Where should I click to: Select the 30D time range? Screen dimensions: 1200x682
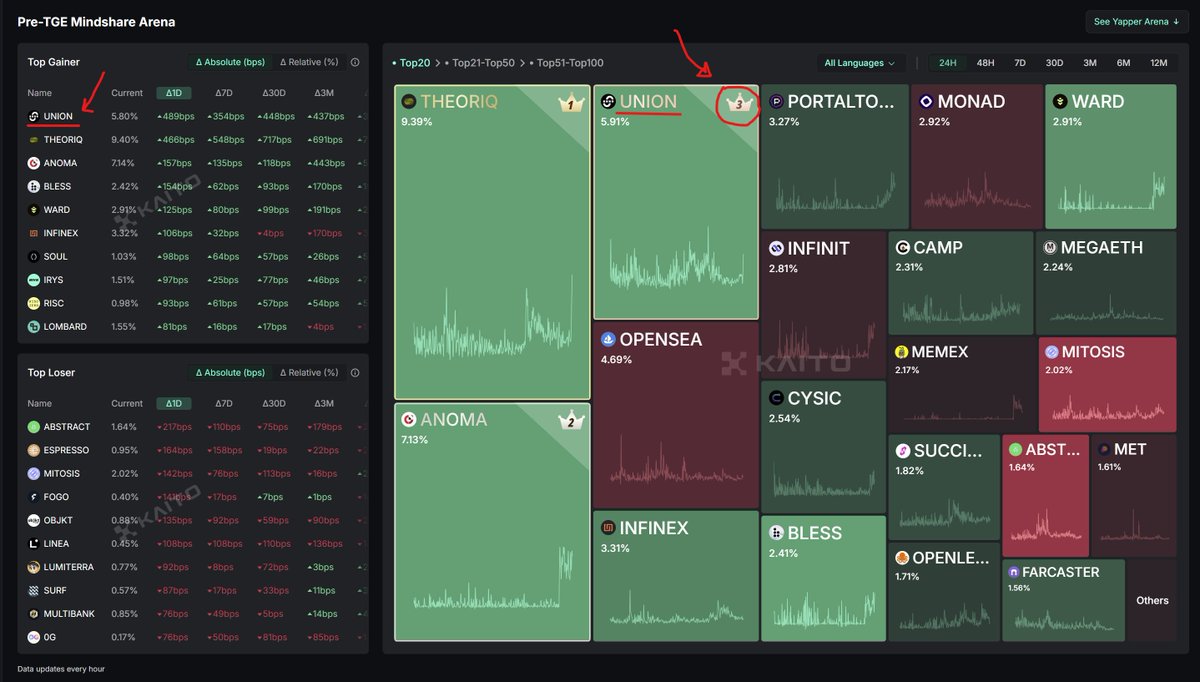pos(1055,63)
